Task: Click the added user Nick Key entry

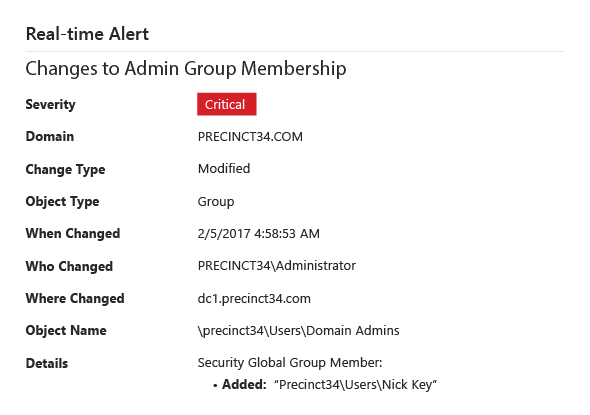Action: coord(356,385)
